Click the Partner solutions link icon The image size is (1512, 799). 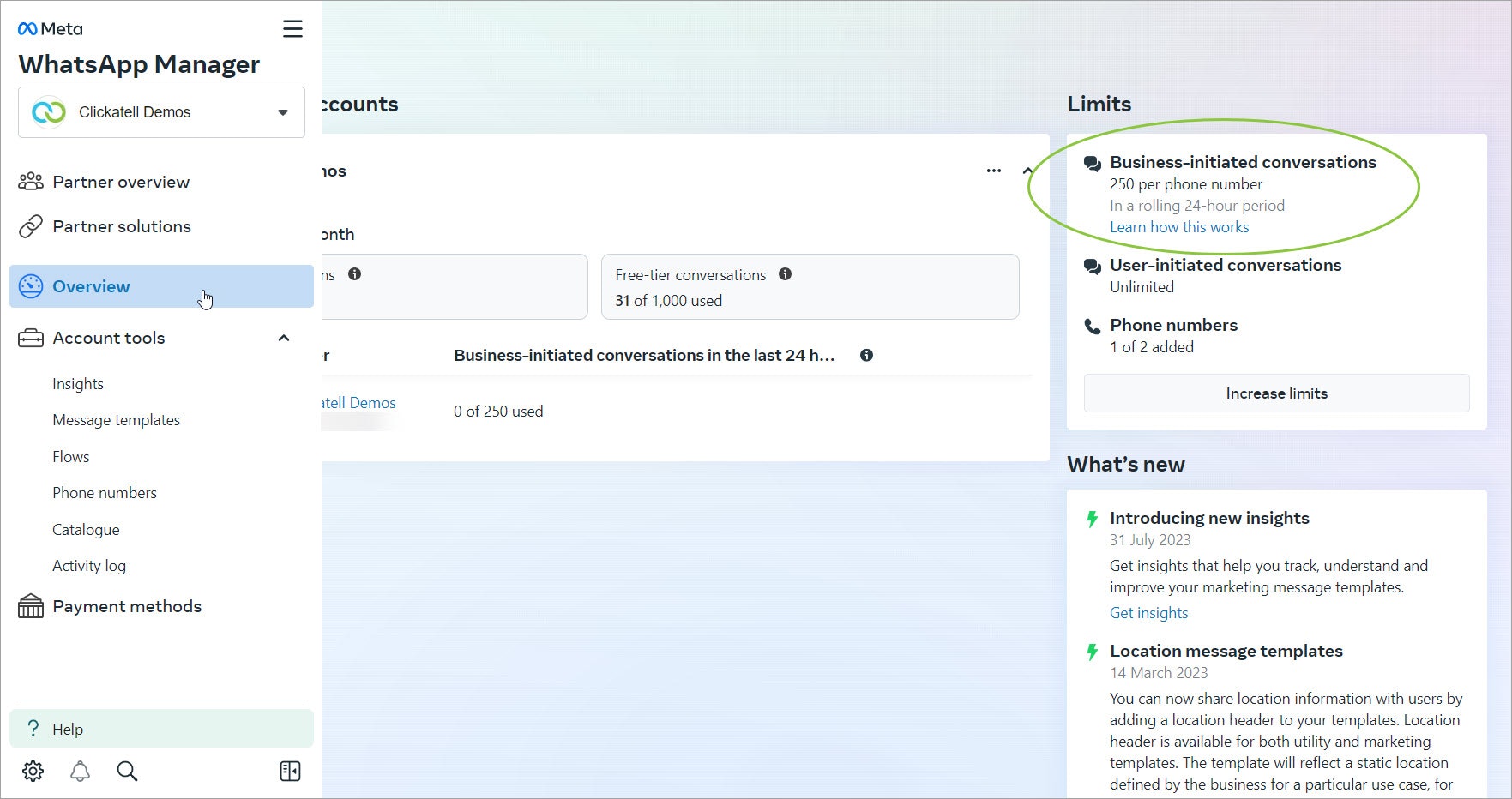click(x=31, y=226)
